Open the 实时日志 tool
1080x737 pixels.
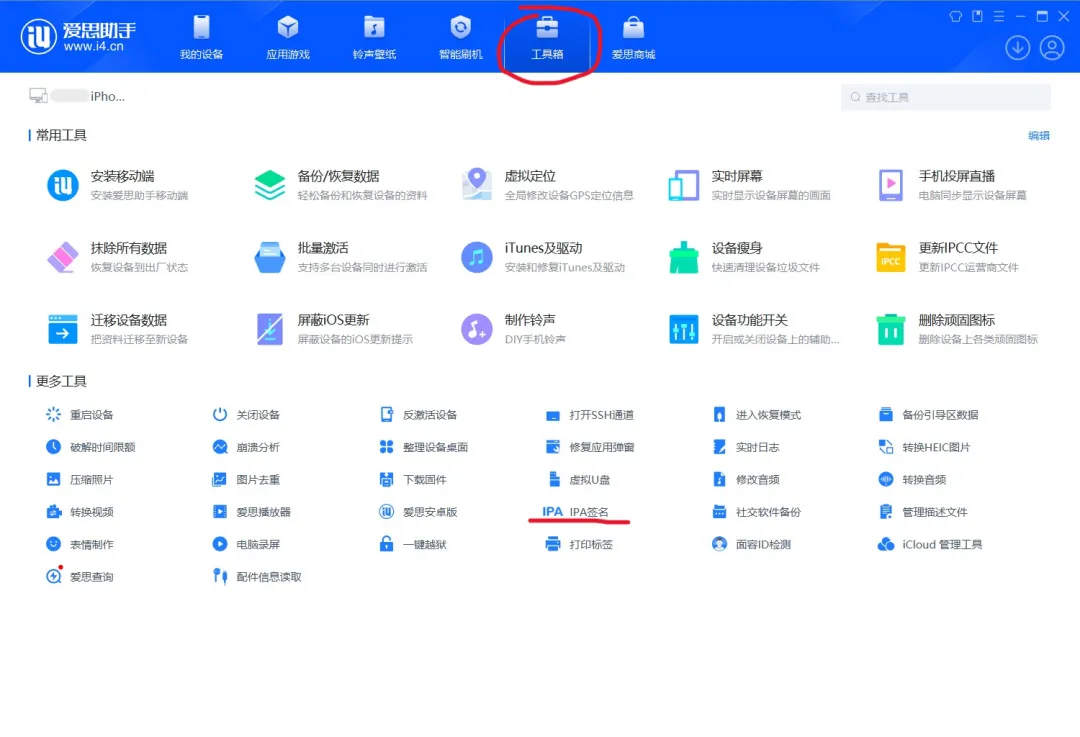[746, 447]
